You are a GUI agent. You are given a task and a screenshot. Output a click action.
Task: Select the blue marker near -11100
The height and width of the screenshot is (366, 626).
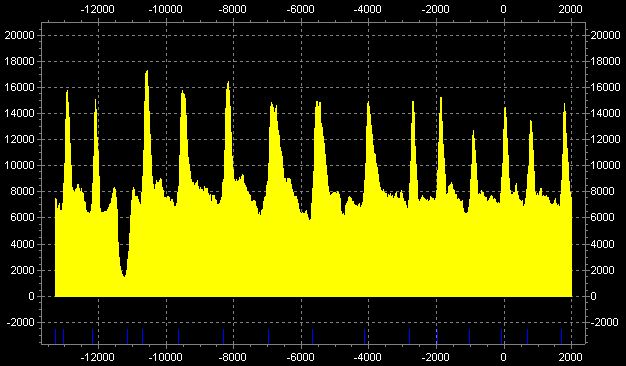(x=128, y=336)
